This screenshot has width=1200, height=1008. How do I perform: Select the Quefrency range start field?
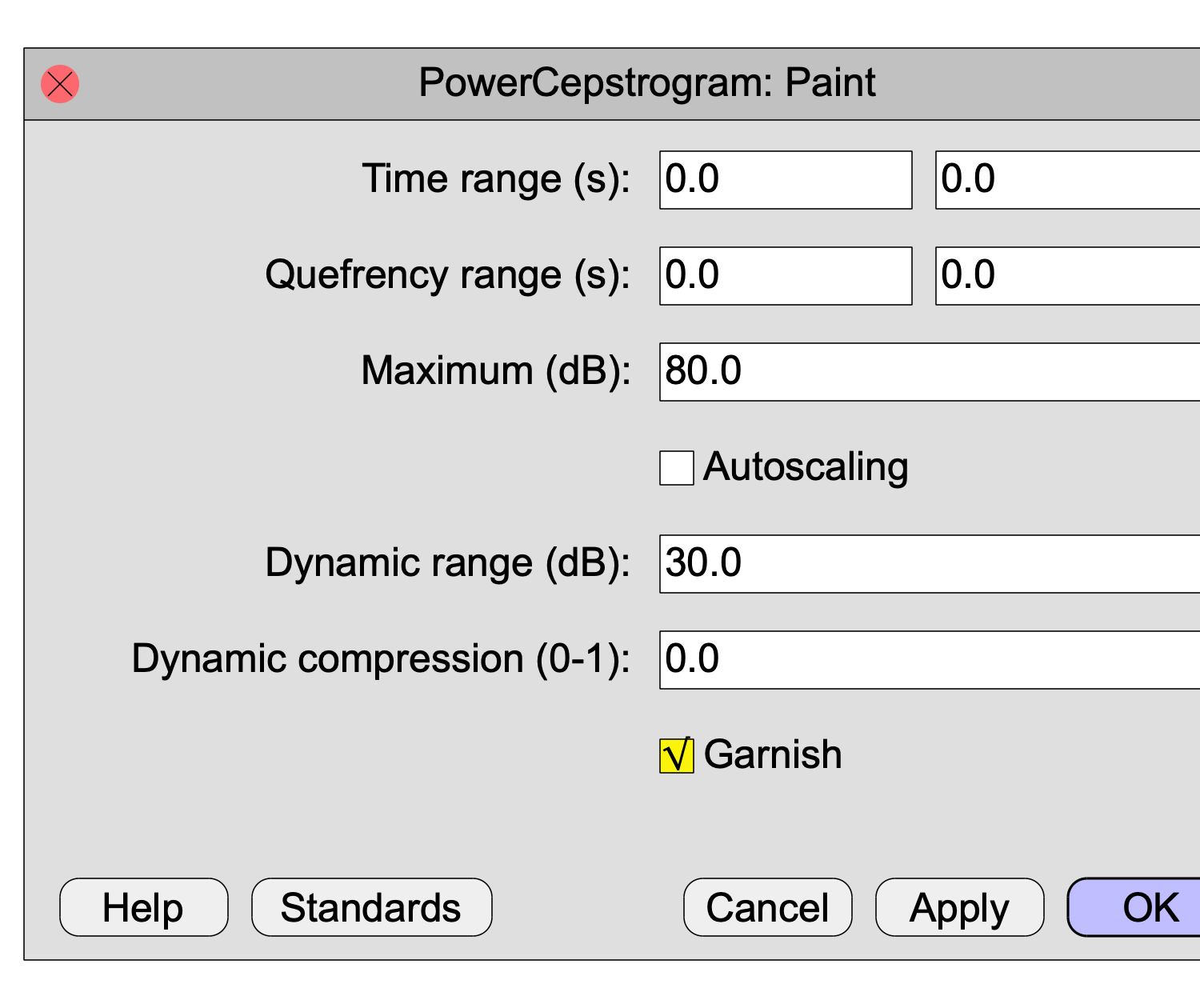click(x=786, y=276)
